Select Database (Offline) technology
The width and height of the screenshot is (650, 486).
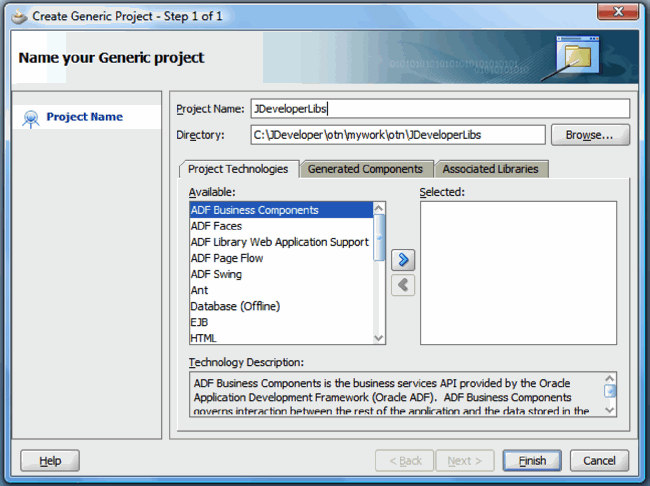[281, 306]
